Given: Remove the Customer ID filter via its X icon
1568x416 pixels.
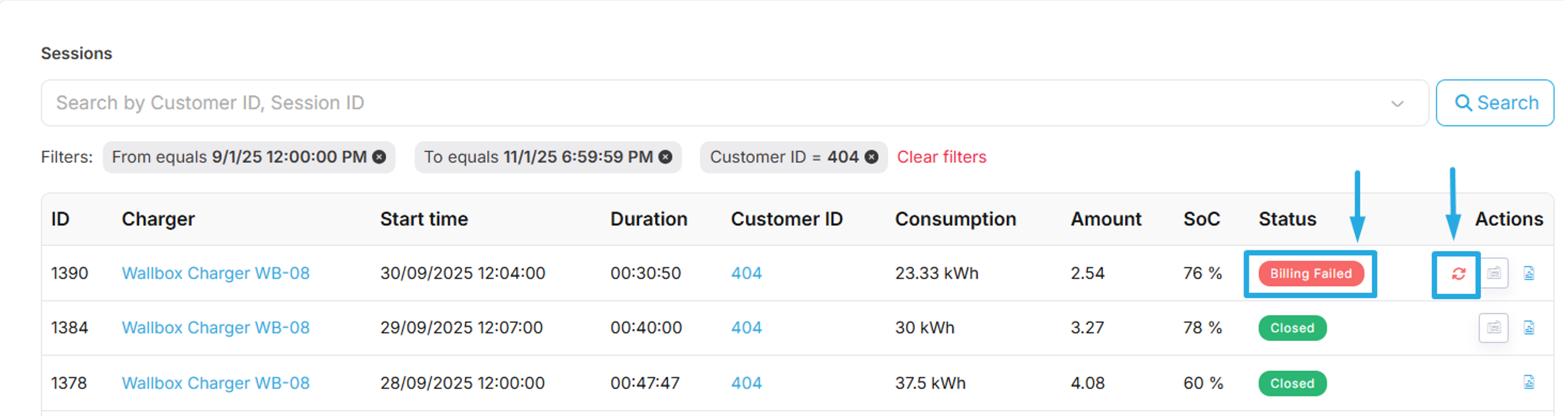Looking at the screenshot, I should tap(872, 157).
